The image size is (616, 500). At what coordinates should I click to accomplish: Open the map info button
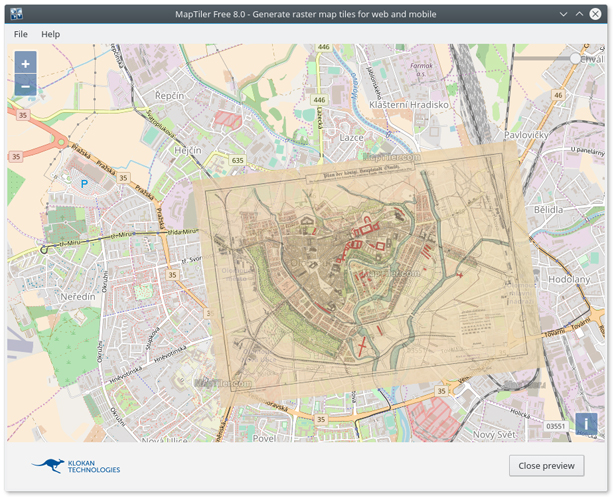[586, 423]
